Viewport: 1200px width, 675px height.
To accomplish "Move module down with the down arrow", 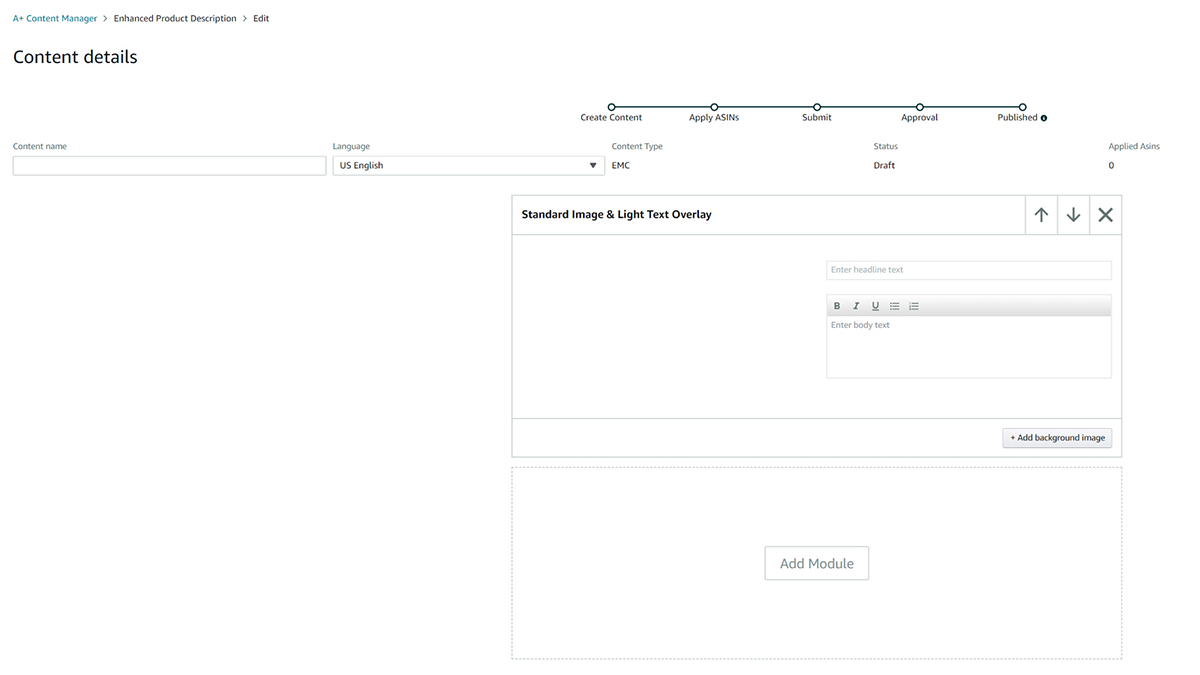I will (1073, 215).
